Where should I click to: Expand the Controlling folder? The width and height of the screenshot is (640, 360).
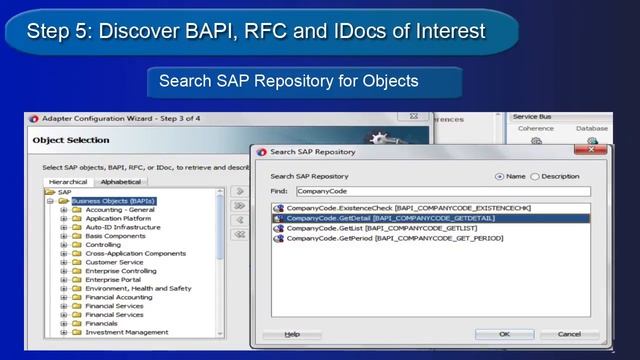click(64, 245)
